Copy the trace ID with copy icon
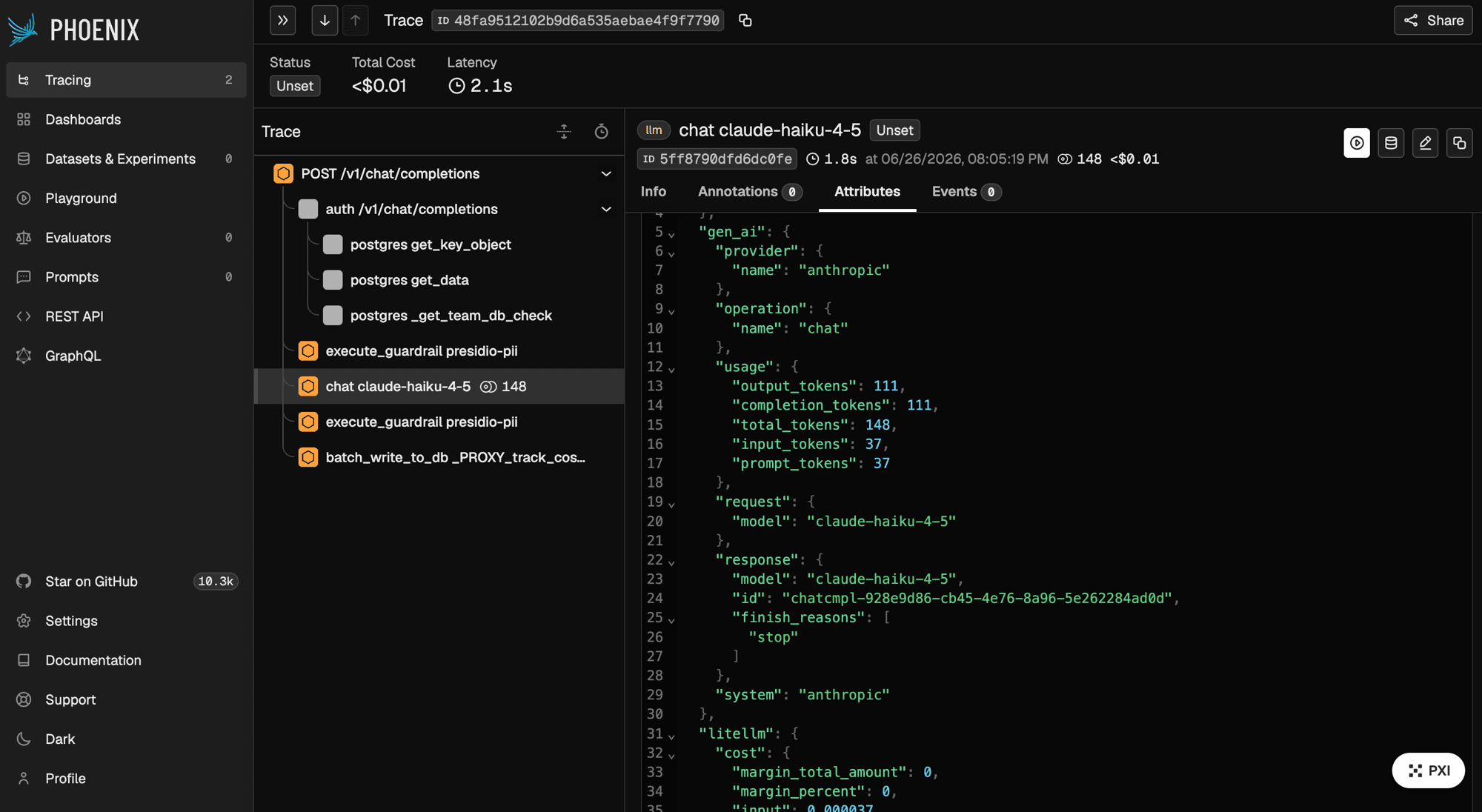1482x812 pixels. [745, 21]
